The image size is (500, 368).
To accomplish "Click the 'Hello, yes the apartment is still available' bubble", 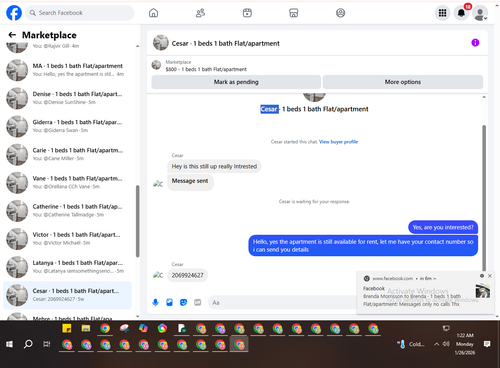I will (363, 246).
